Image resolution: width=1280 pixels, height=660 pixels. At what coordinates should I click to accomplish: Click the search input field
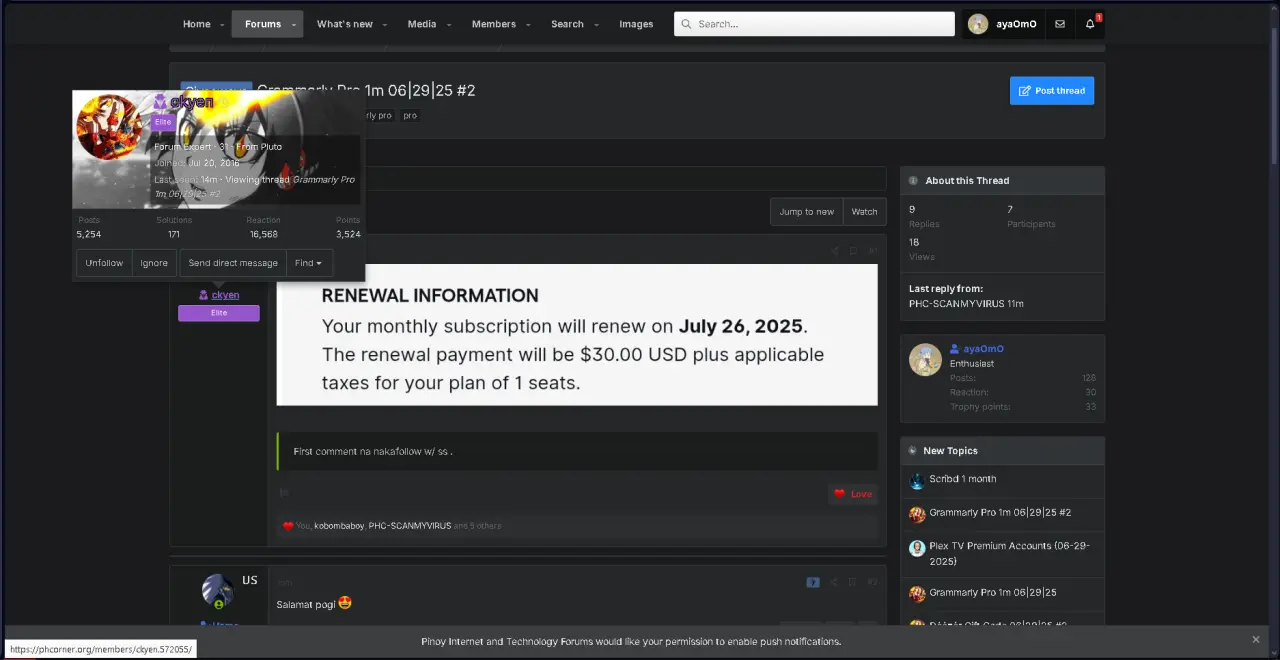coord(814,24)
